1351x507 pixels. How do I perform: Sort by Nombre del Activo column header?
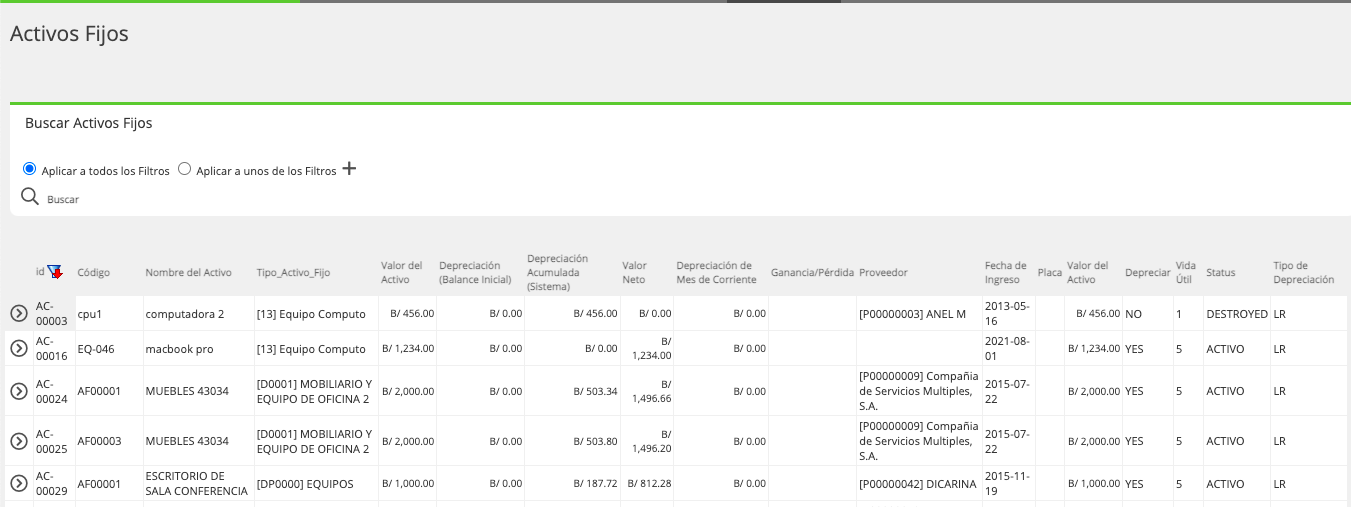(x=188, y=272)
